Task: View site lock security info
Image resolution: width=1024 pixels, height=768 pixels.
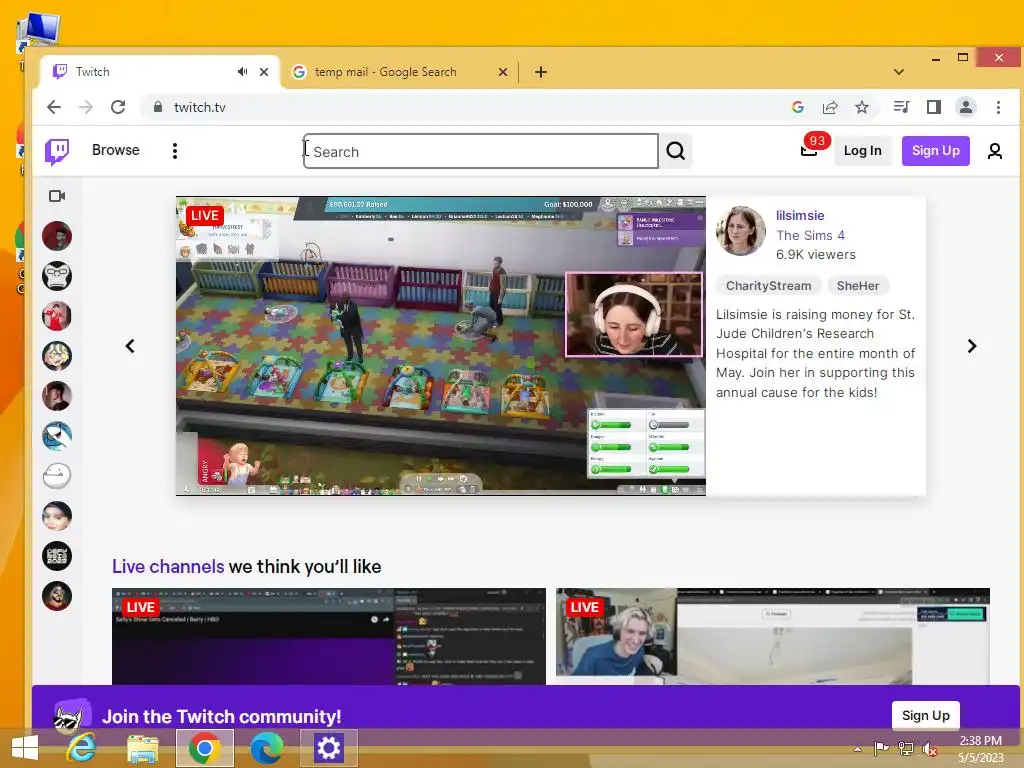Action: point(157,107)
